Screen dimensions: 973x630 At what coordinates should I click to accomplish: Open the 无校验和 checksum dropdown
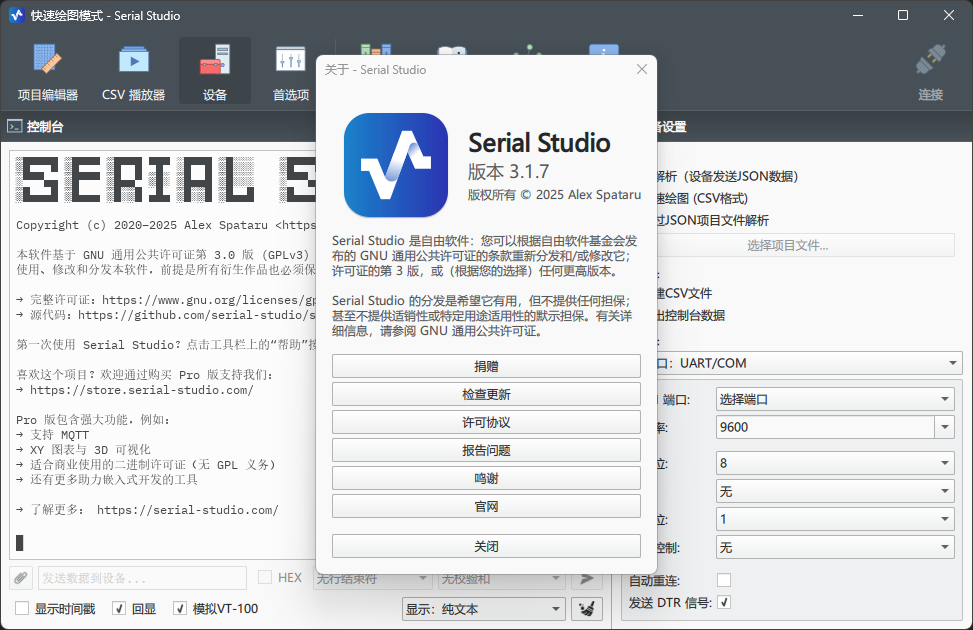coord(501,578)
